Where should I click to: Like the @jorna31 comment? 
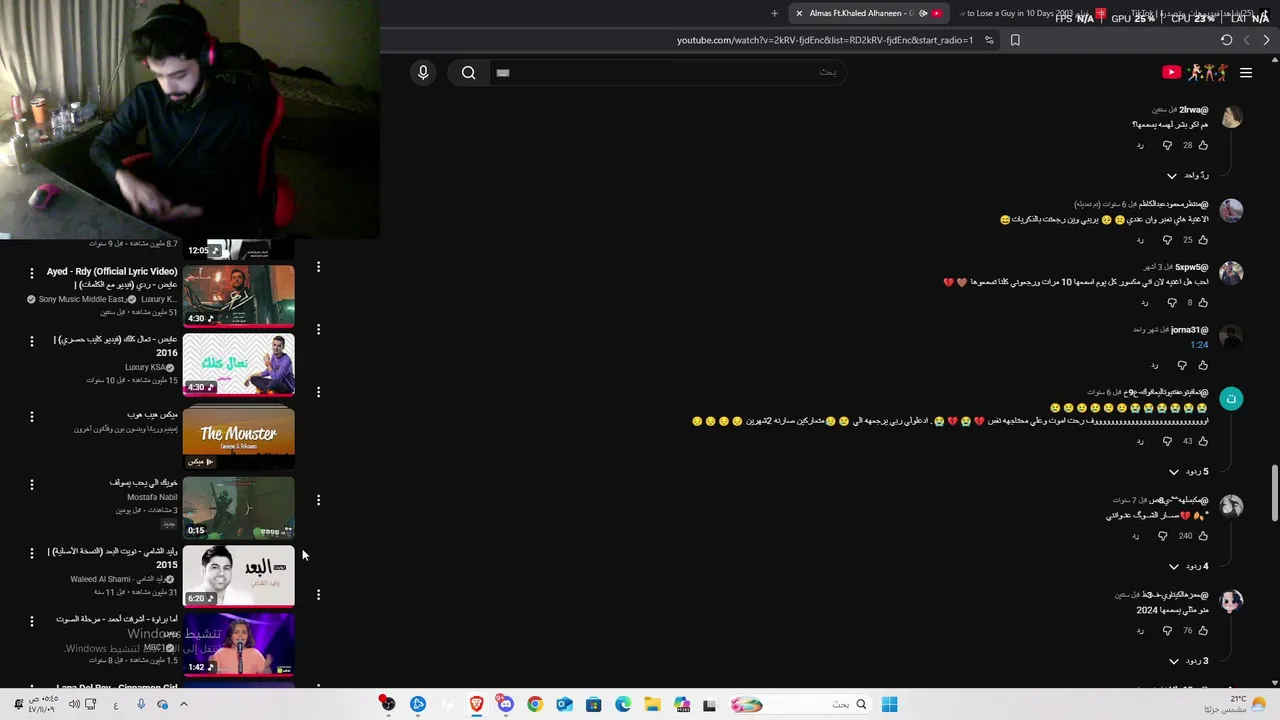(x=1203, y=365)
